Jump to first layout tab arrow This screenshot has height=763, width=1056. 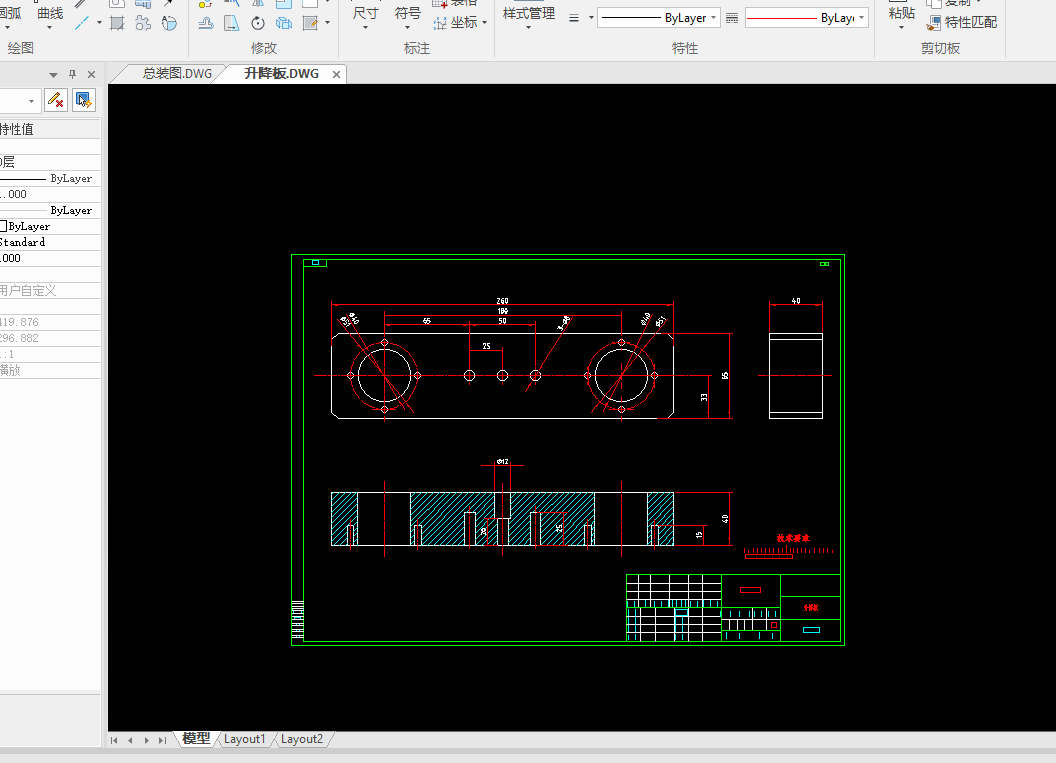(x=114, y=740)
